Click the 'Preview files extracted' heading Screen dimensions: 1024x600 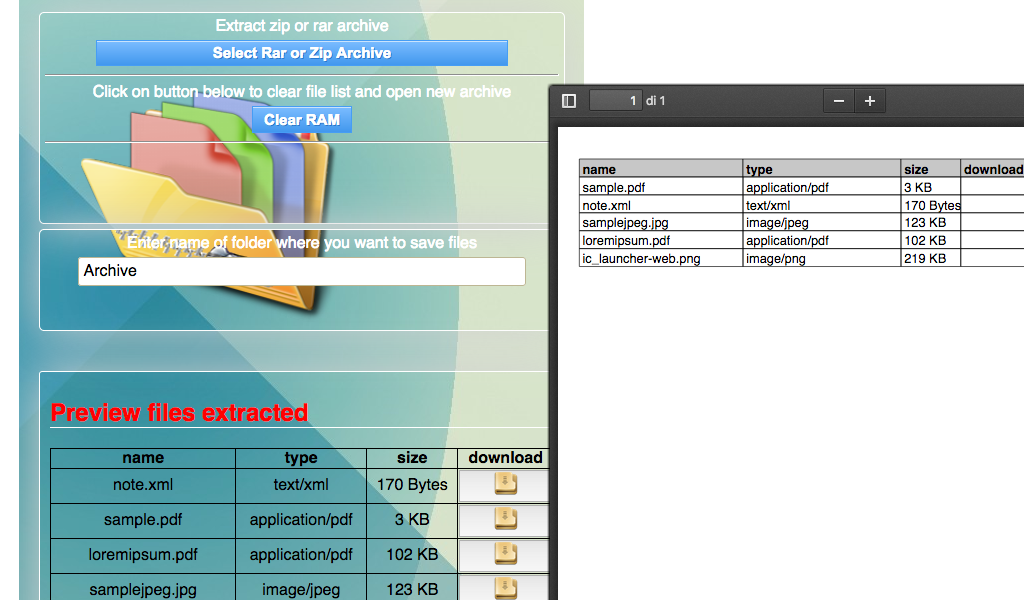coord(180,412)
